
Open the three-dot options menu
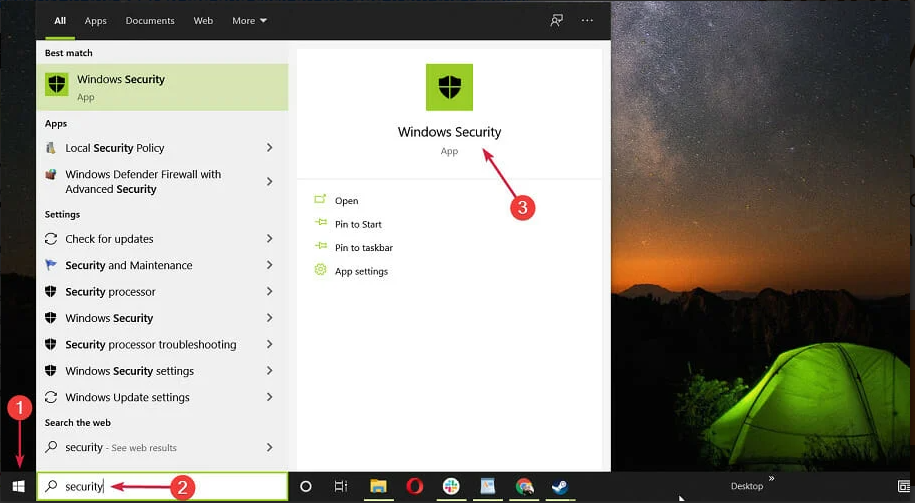tap(587, 20)
